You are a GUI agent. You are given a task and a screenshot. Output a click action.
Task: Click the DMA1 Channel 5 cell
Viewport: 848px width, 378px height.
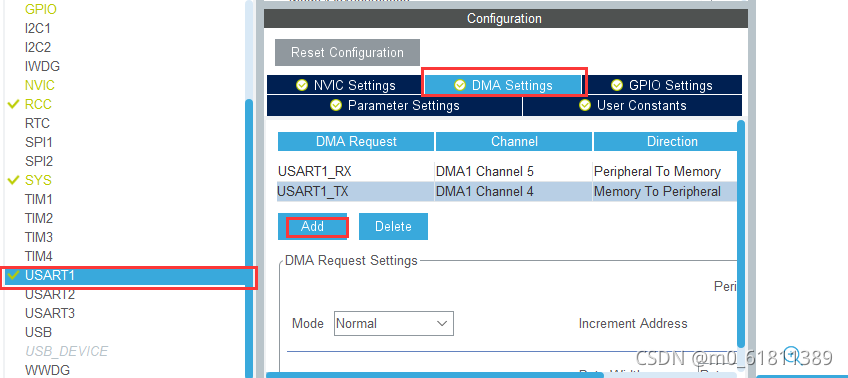(513, 172)
